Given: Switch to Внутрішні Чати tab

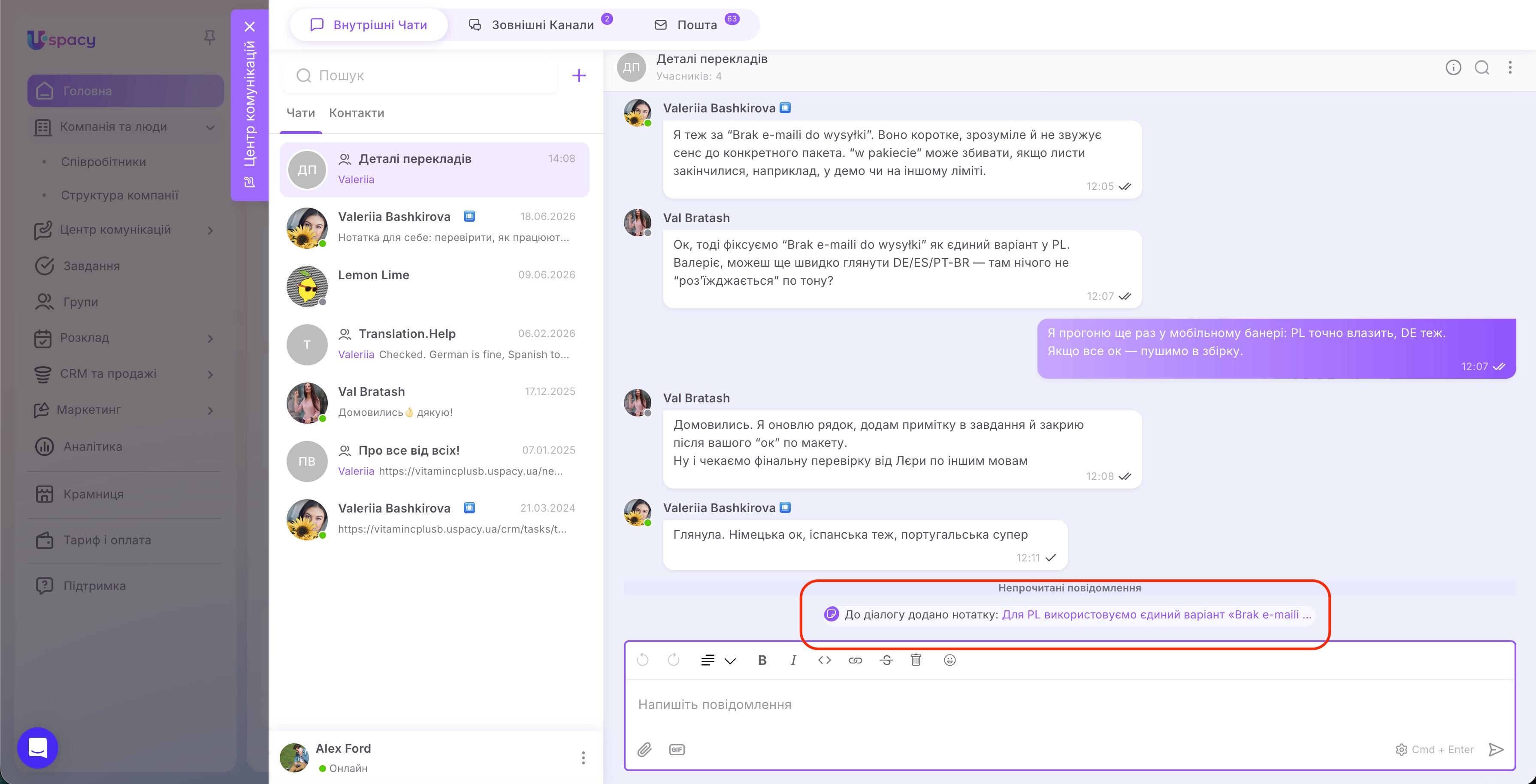Looking at the screenshot, I should pos(369,25).
